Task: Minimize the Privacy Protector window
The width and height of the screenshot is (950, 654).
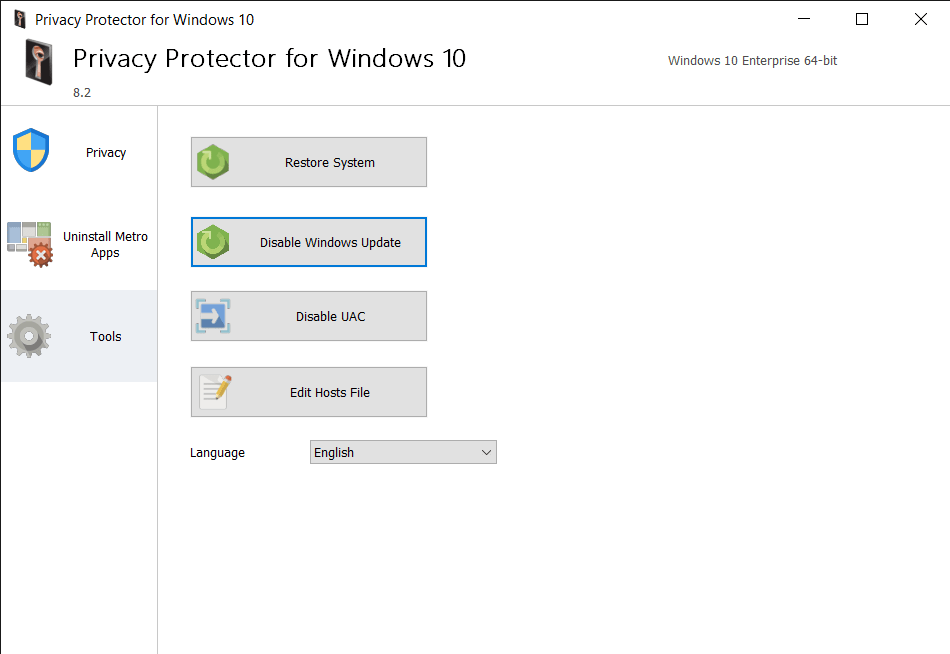Action: pos(804,19)
